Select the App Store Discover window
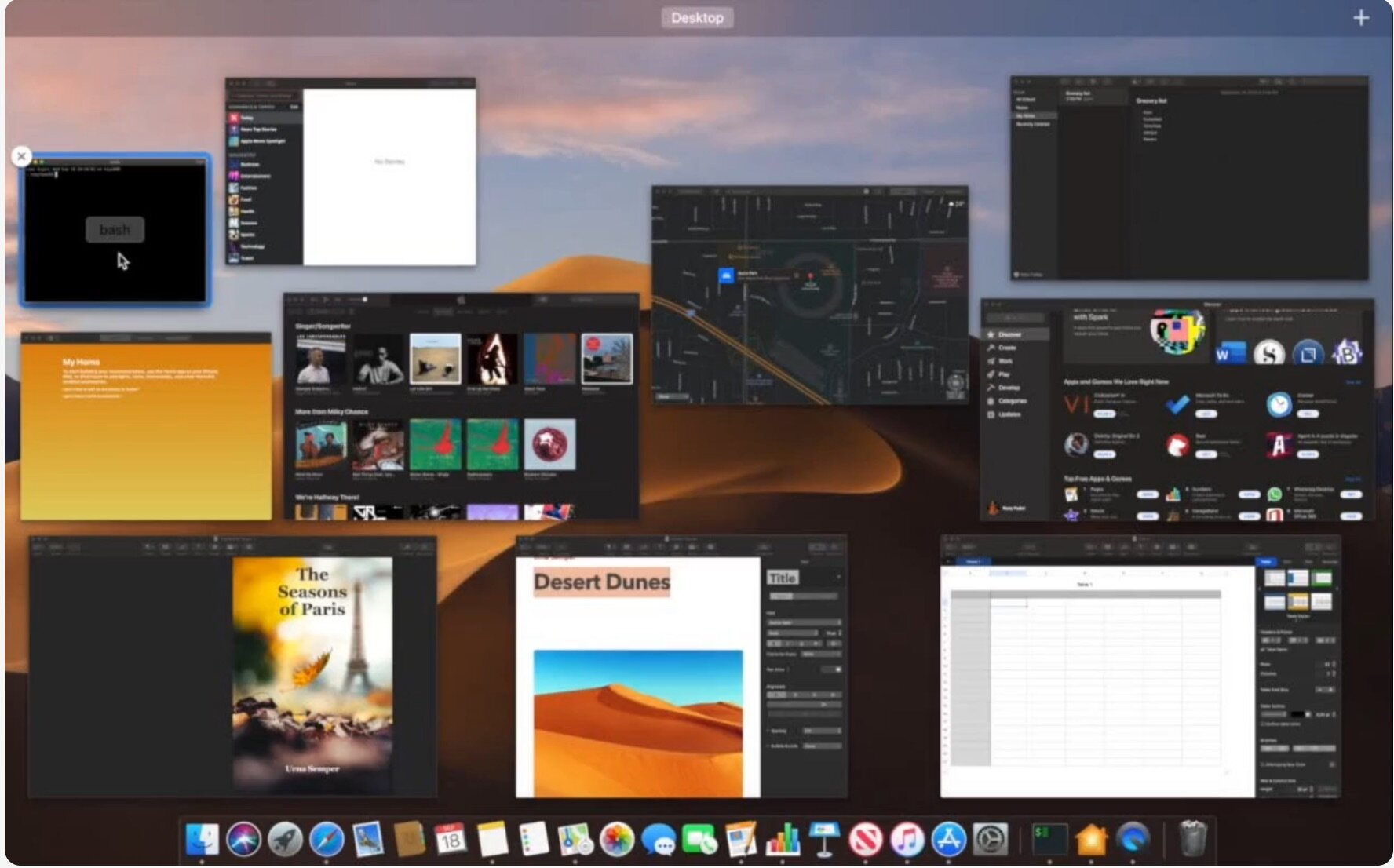This screenshot has width=1394, height=868. 1176,409
